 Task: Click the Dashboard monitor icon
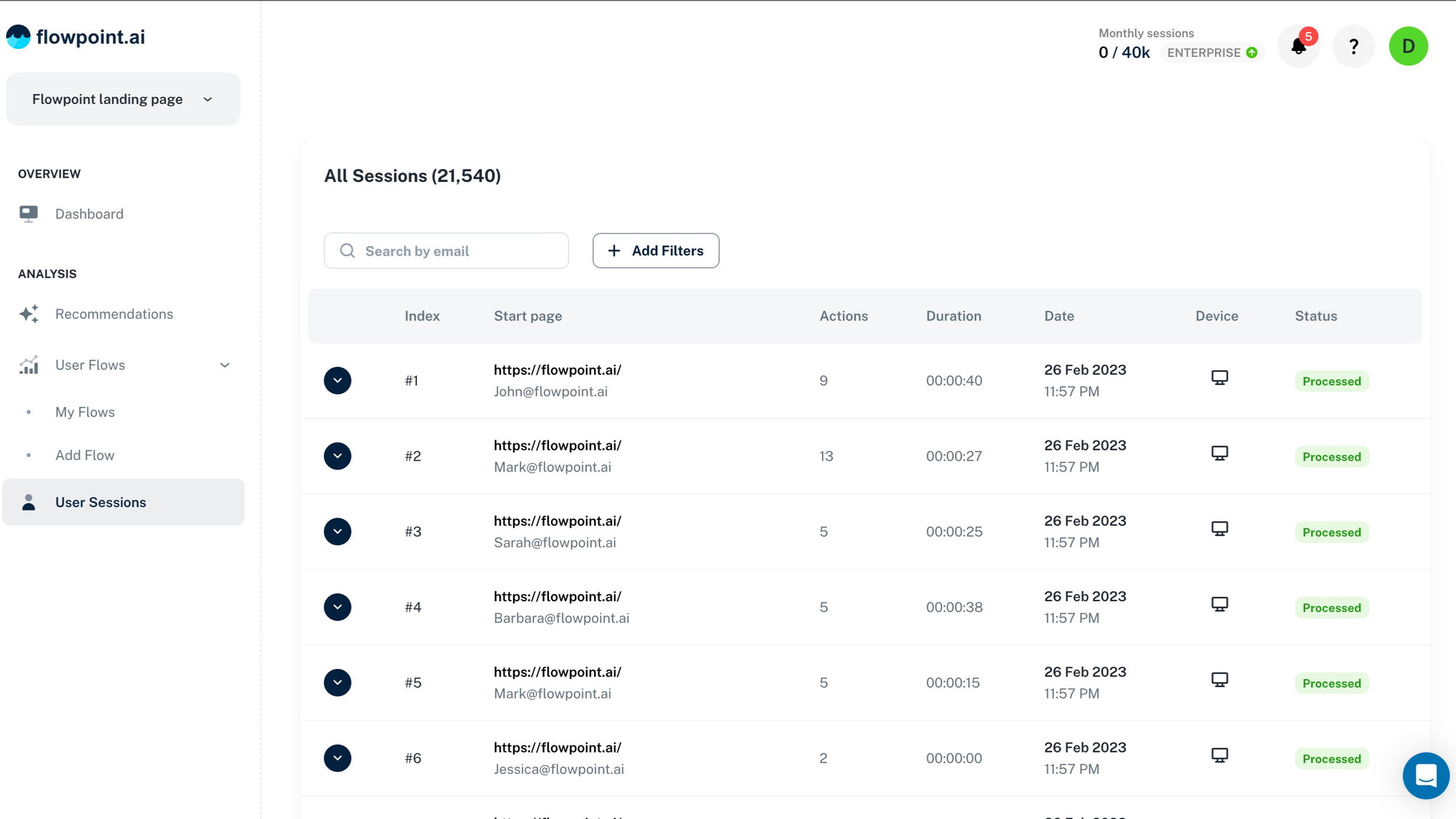point(28,213)
